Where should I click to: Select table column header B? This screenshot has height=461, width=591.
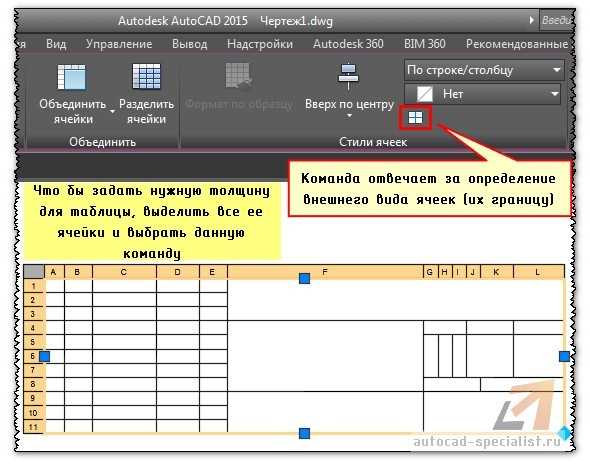click(x=78, y=272)
